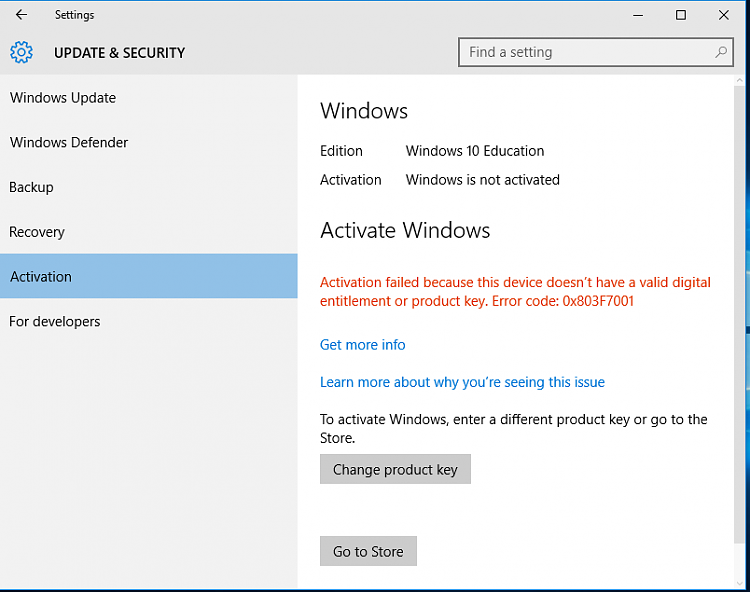
Task: Switch to the Recovery section
Action: click(149, 232)
